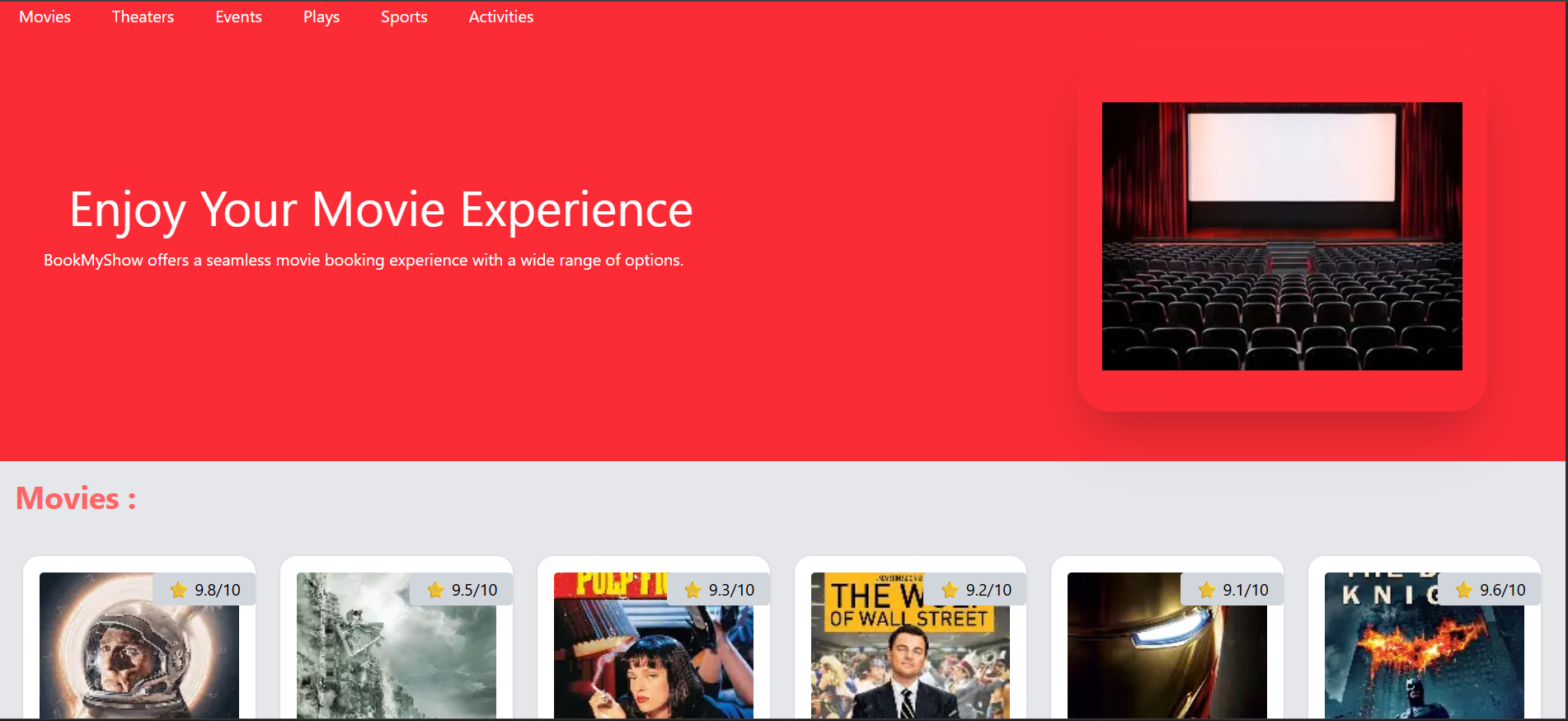Open the Movies navigation link

[45, 16]
